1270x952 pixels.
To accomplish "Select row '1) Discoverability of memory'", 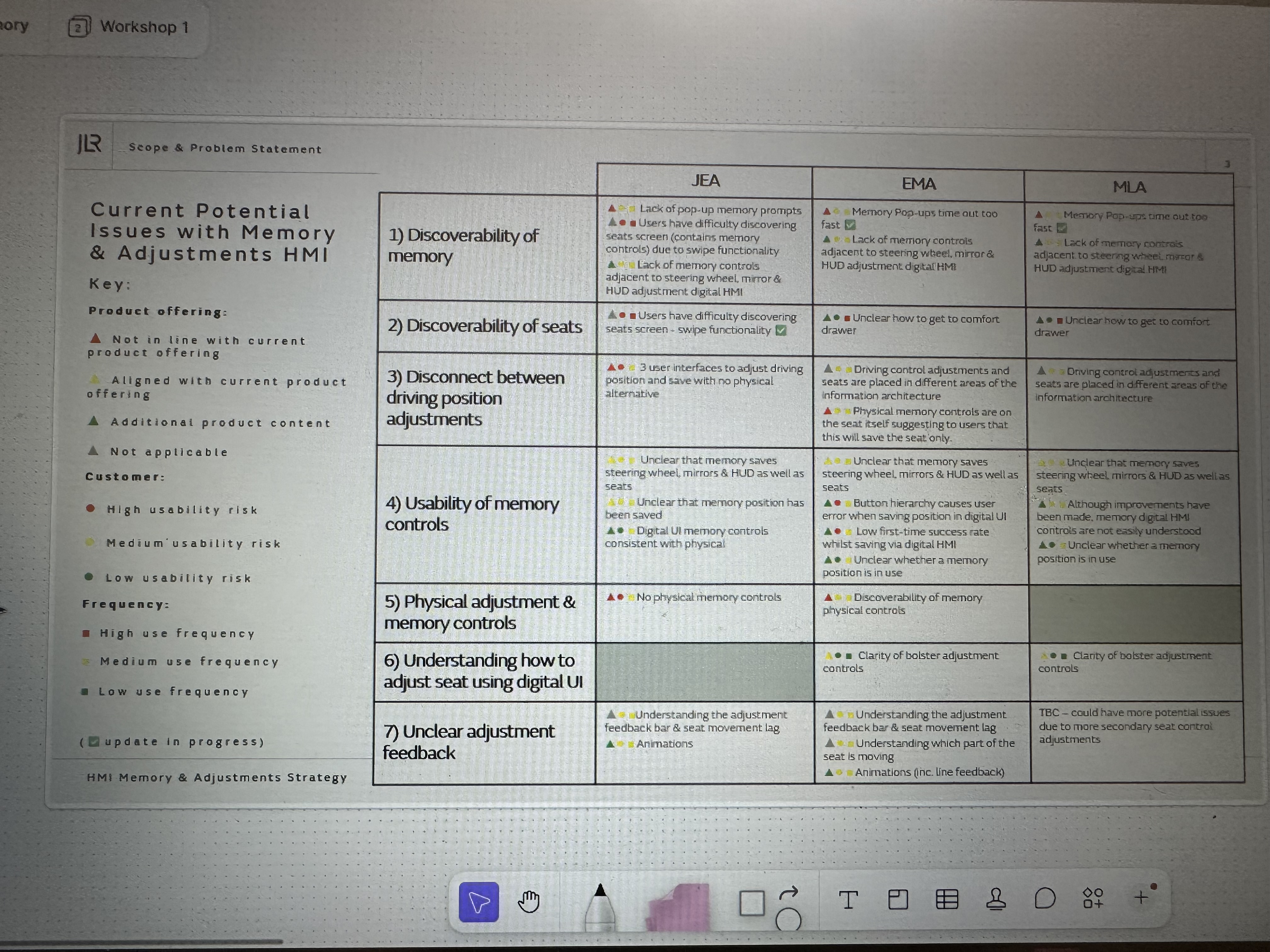I will tap(488, 247).
